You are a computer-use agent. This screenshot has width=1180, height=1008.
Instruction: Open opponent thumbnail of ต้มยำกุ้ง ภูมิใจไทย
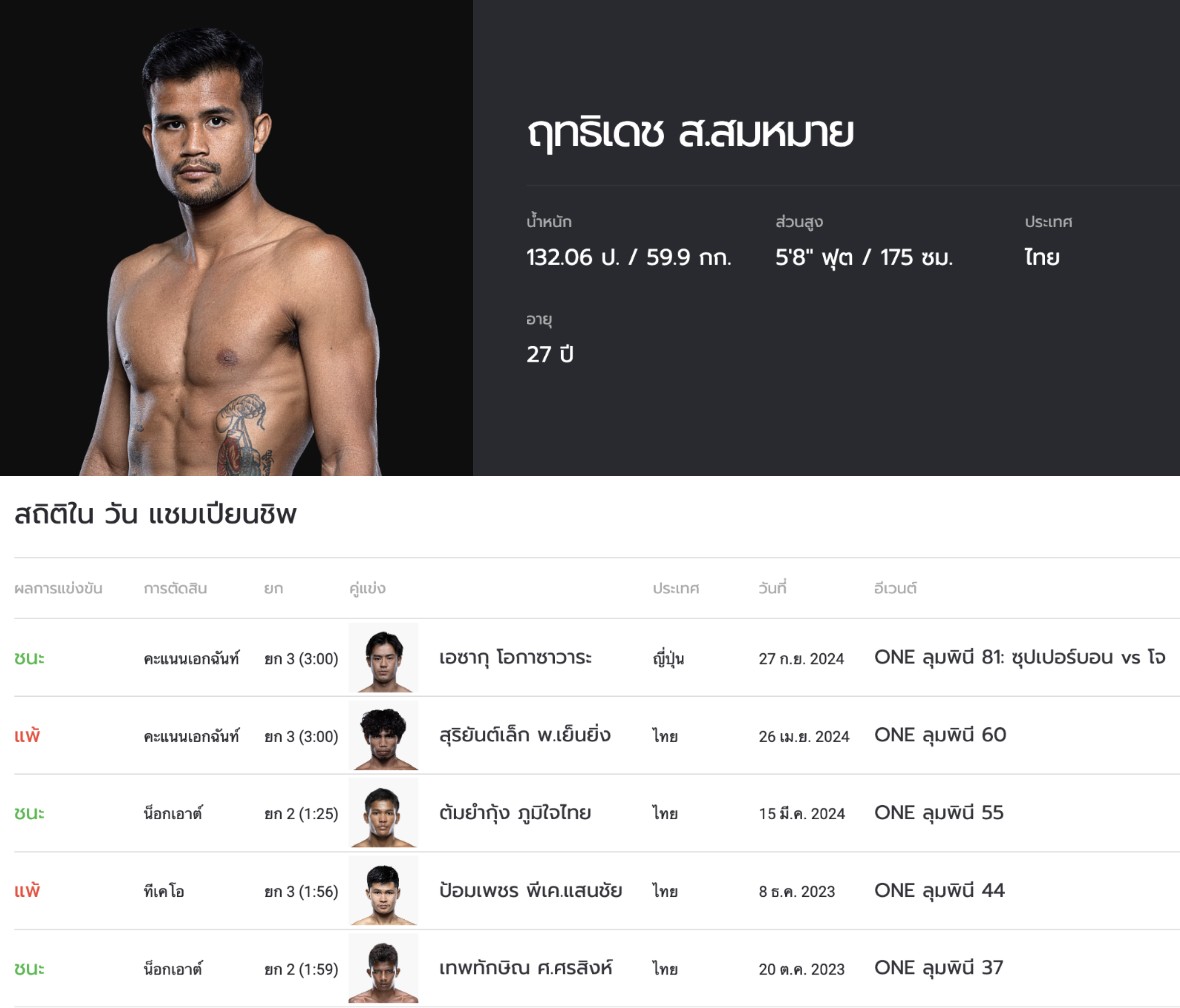pos(384,813)
